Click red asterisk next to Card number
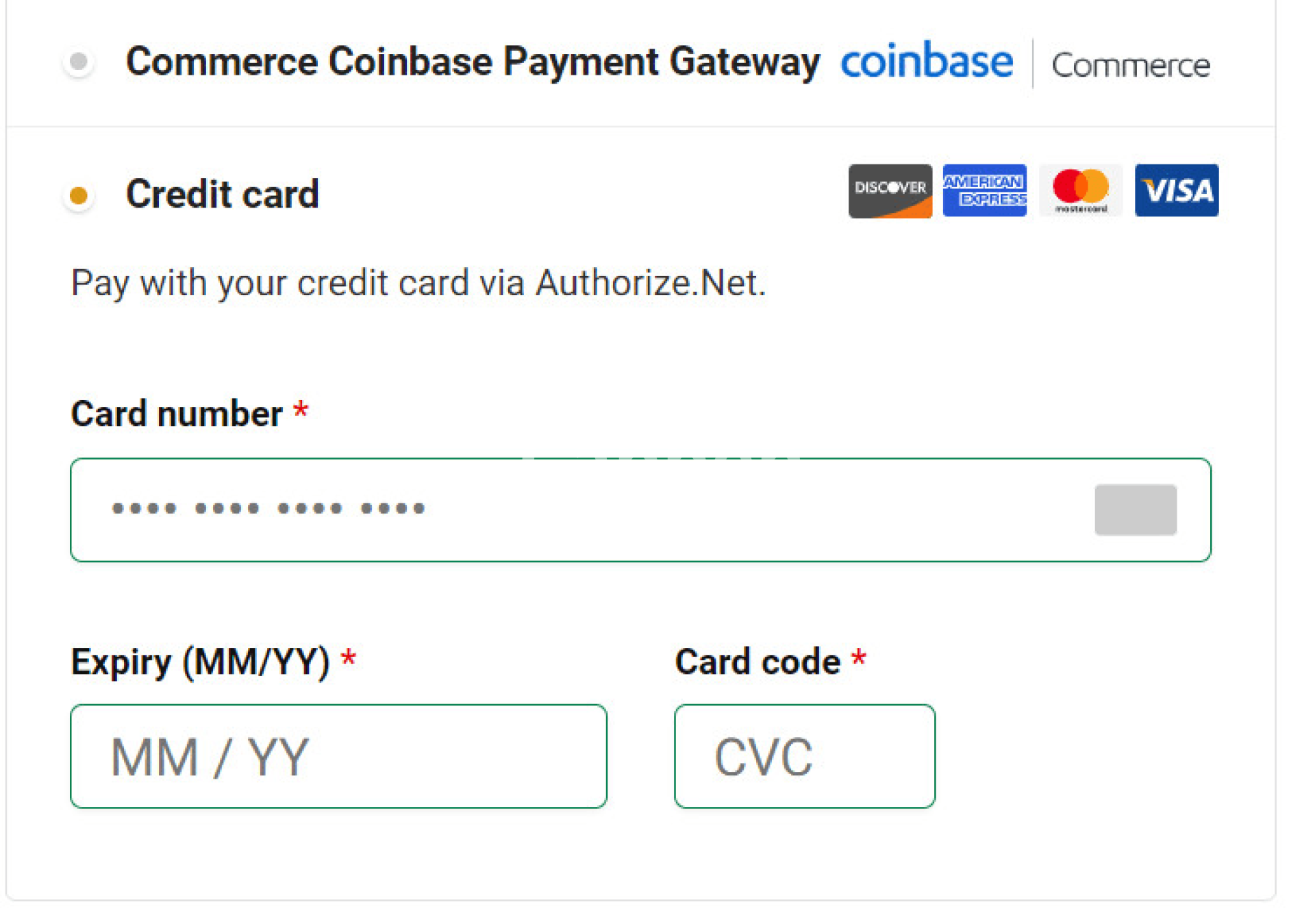 point(301,411)
